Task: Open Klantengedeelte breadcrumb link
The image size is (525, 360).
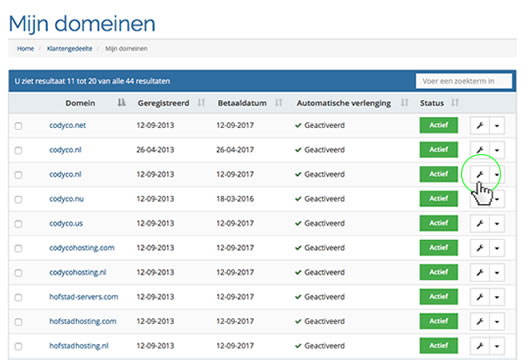Action: (x=70, y=49)
